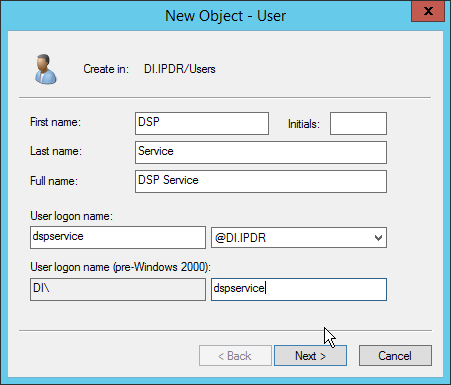Click the New Object - User title bar
The width and height of the screenshot is (451, 385).
coord(225,16)
